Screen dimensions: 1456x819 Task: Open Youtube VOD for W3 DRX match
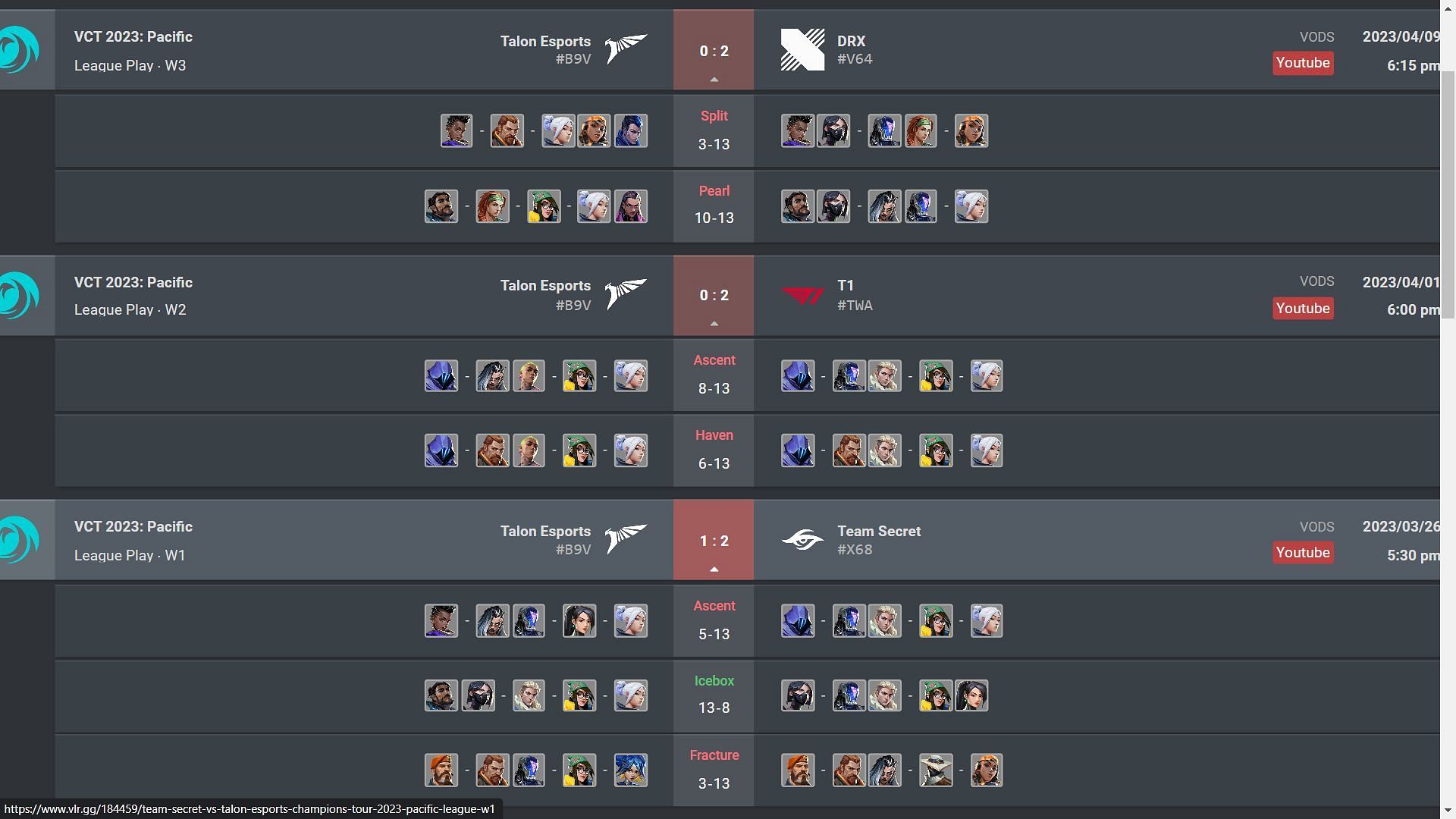[1303, 63]
